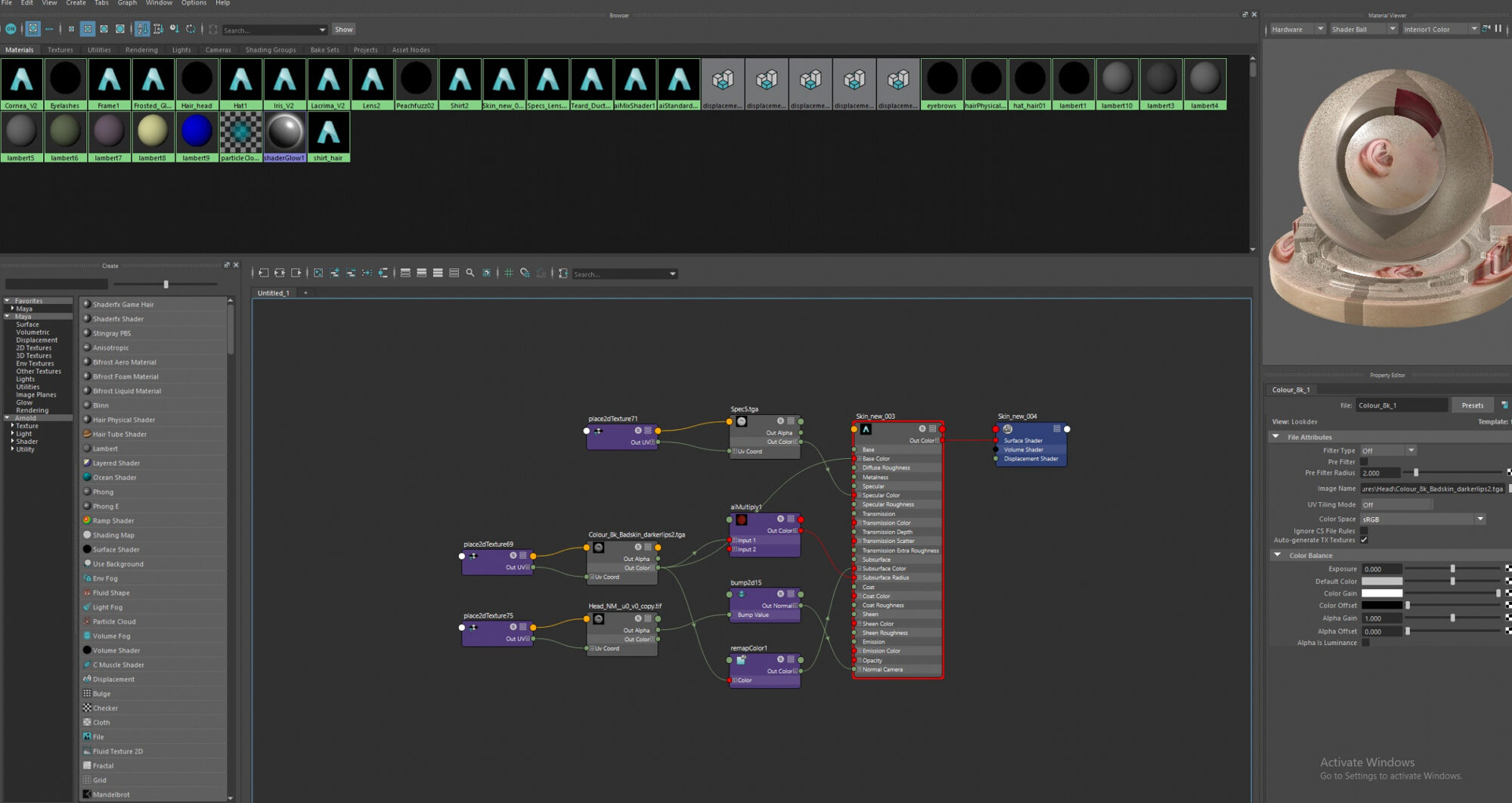Image resolution: width=1512 pixels, height=803 pixels.
Task: Click the sort by time icon
Action: point(175,29)
